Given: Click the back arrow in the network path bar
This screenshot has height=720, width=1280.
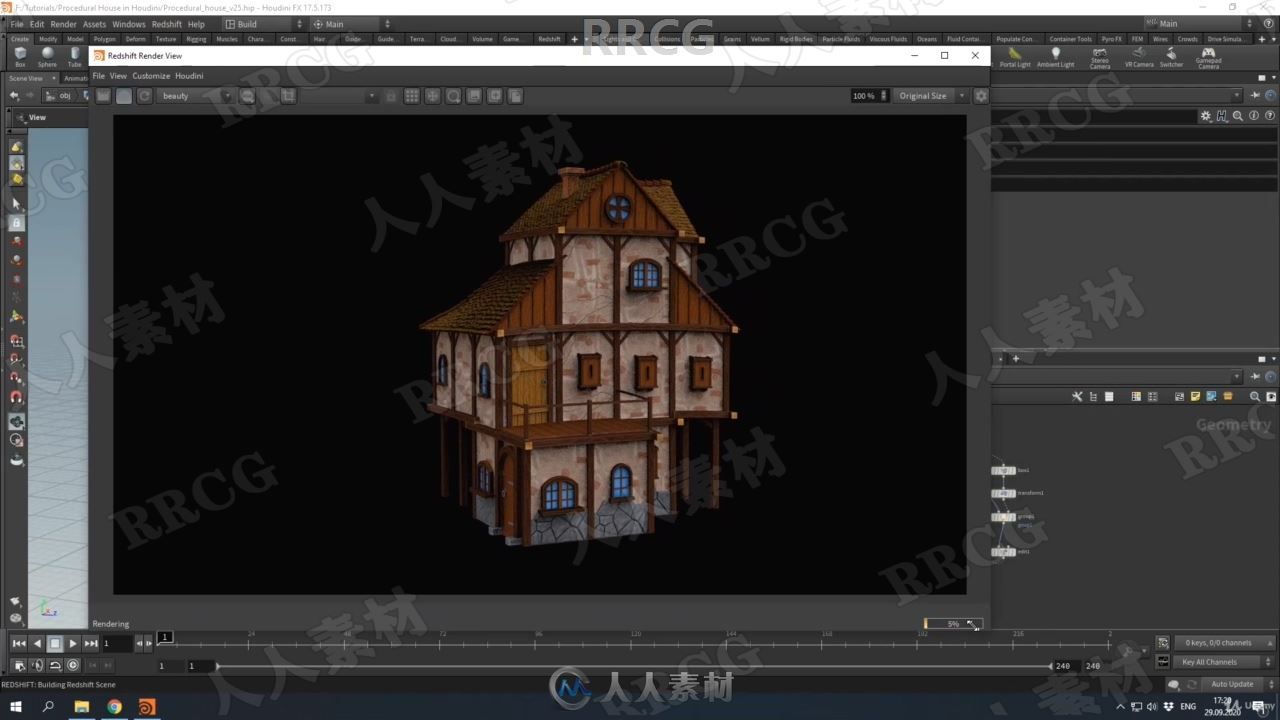Looking at the screenshot, I should tap(14, 96).
